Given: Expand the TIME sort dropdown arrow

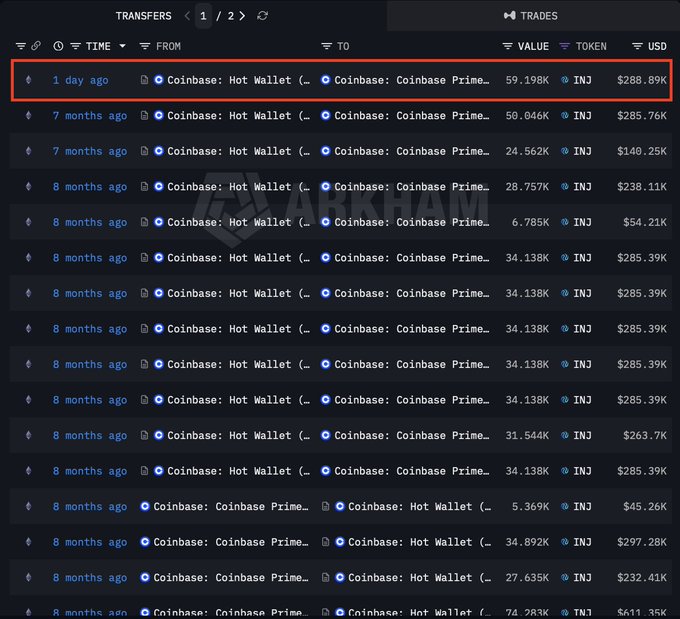Looking at the screenshot, I should 123,46.
